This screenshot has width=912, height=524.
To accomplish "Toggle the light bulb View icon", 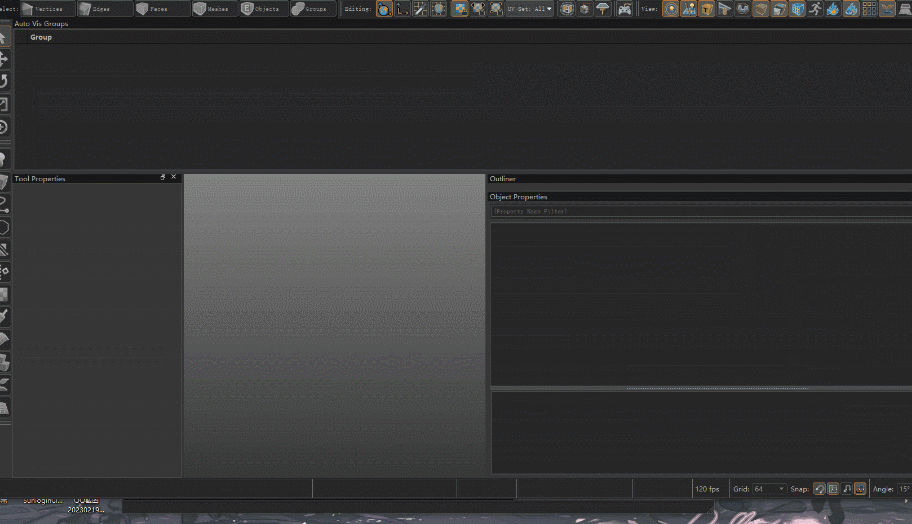I will click(x=671, y=9).
